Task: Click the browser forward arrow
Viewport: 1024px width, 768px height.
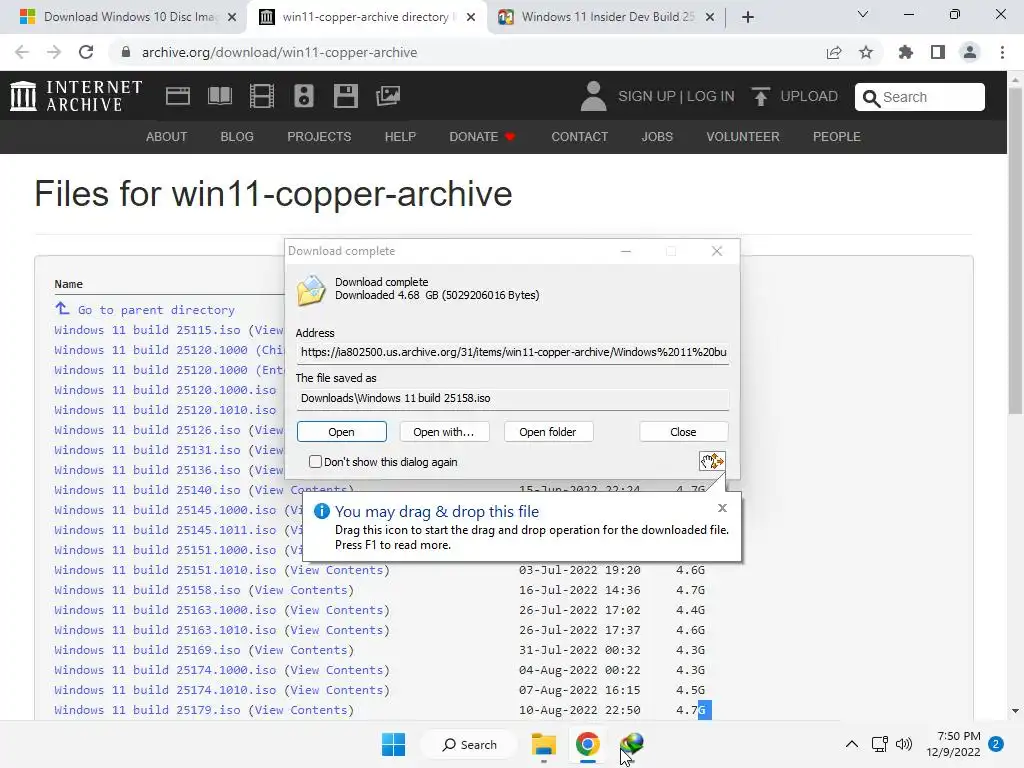Action: (54, 52)
